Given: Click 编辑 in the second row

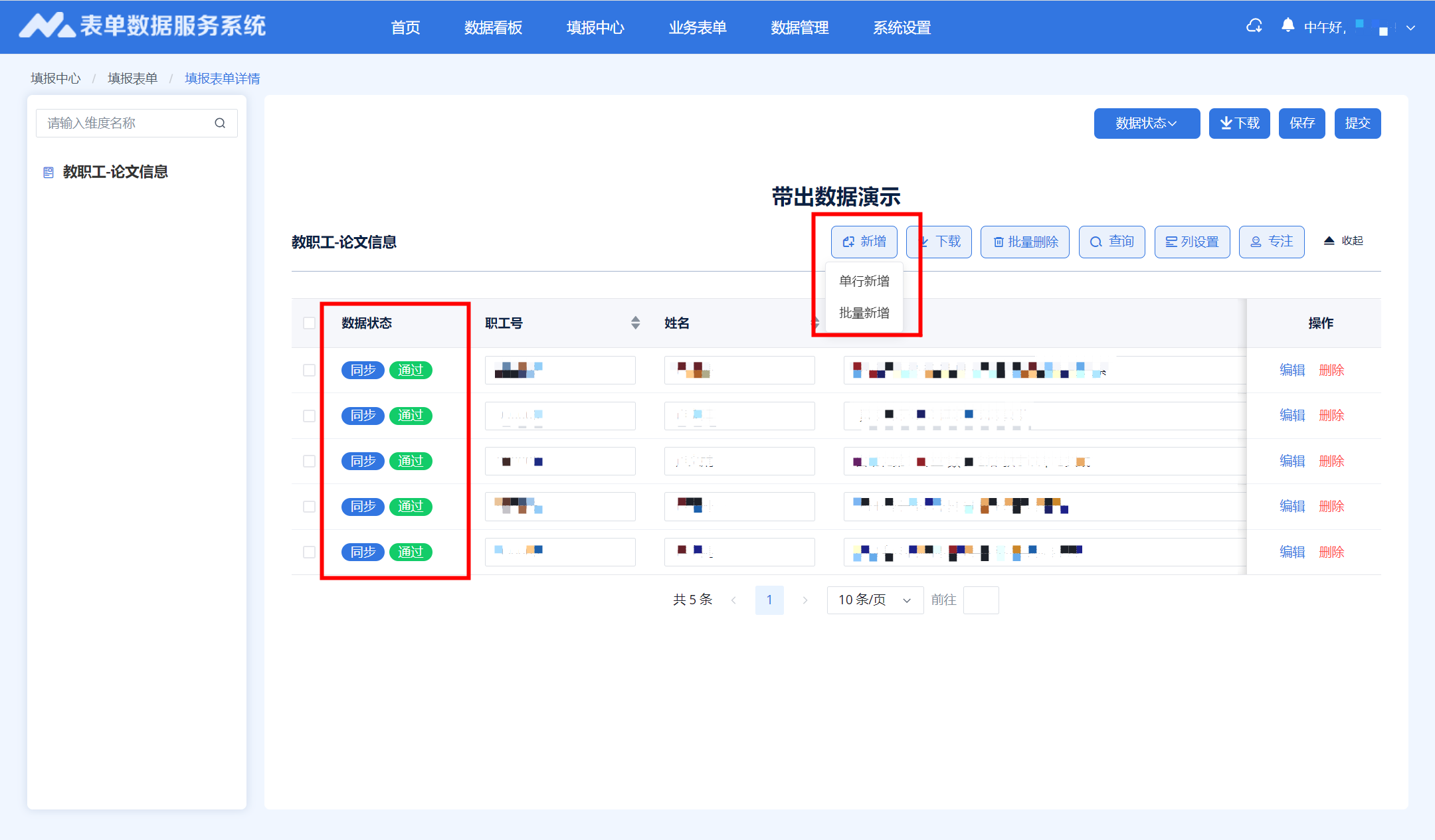Looking at the screenshot, I should point(1292,415).
